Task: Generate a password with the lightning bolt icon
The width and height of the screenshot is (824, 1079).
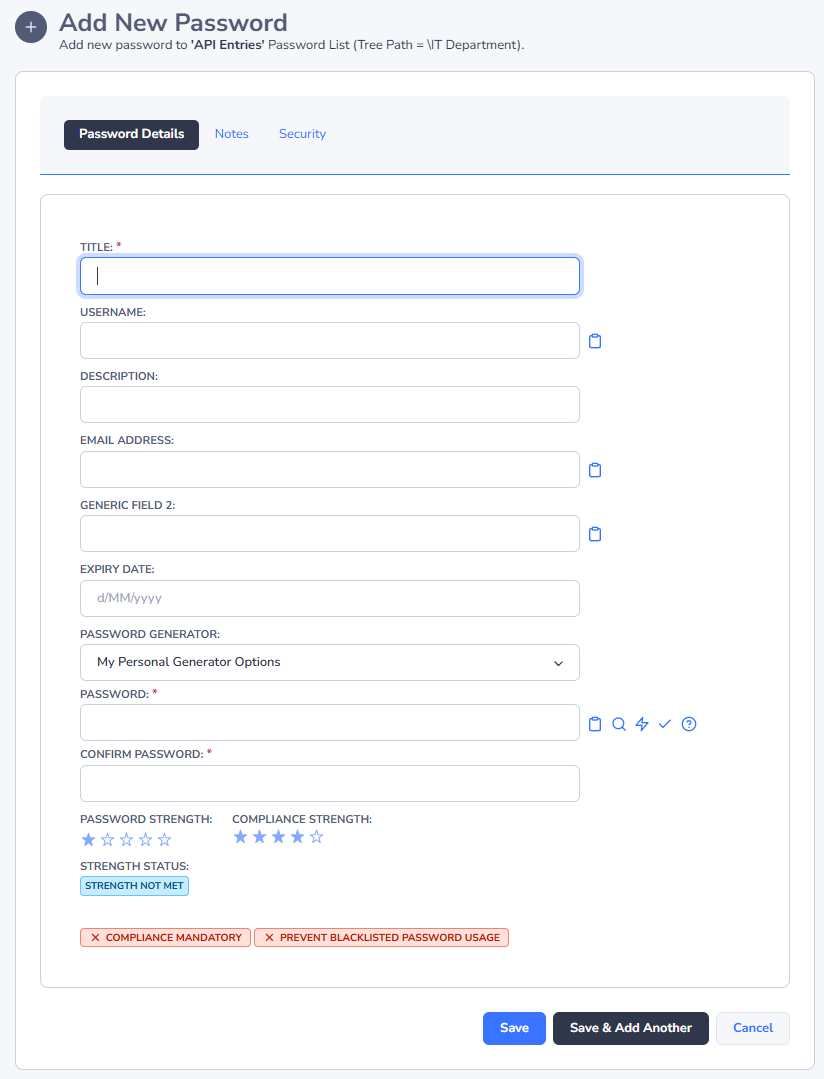Action: pos(642,723)
